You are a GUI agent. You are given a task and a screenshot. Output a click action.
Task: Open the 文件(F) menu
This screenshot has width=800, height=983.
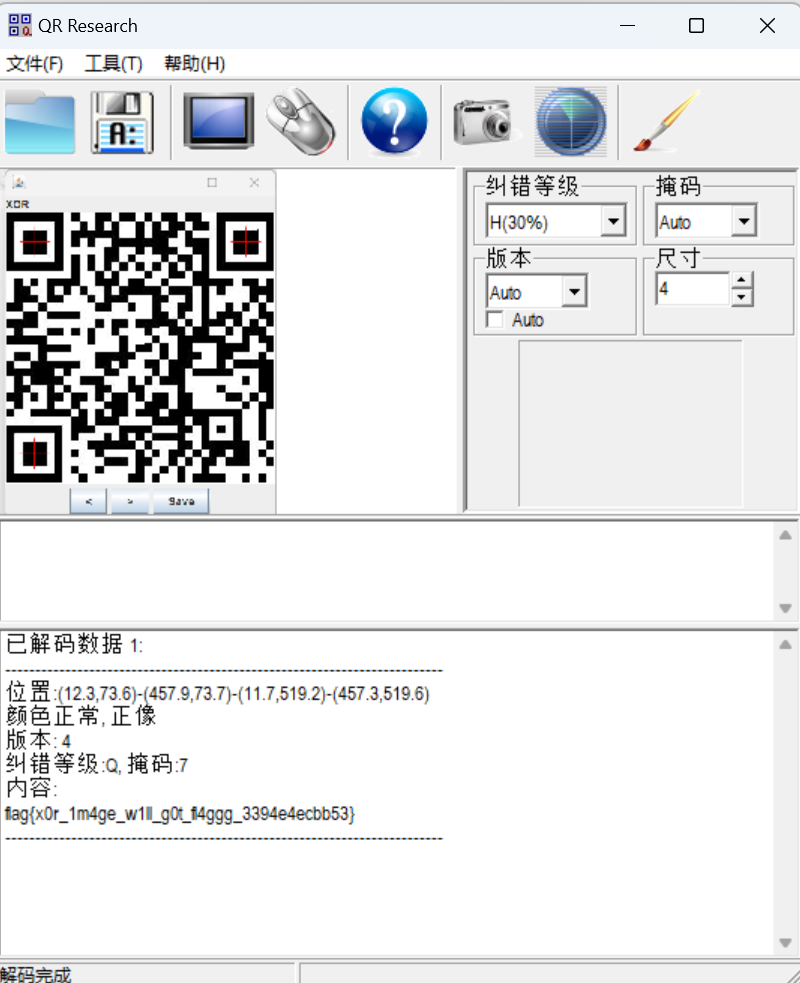point(34,63)
